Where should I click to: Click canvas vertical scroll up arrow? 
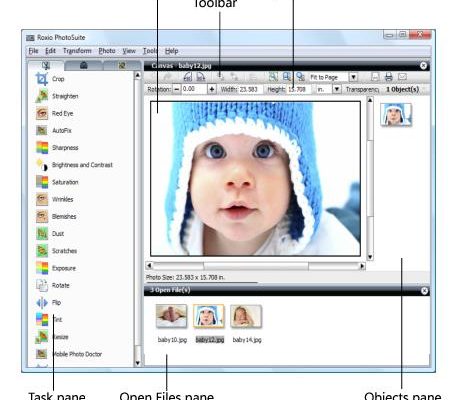pos(370,100)
